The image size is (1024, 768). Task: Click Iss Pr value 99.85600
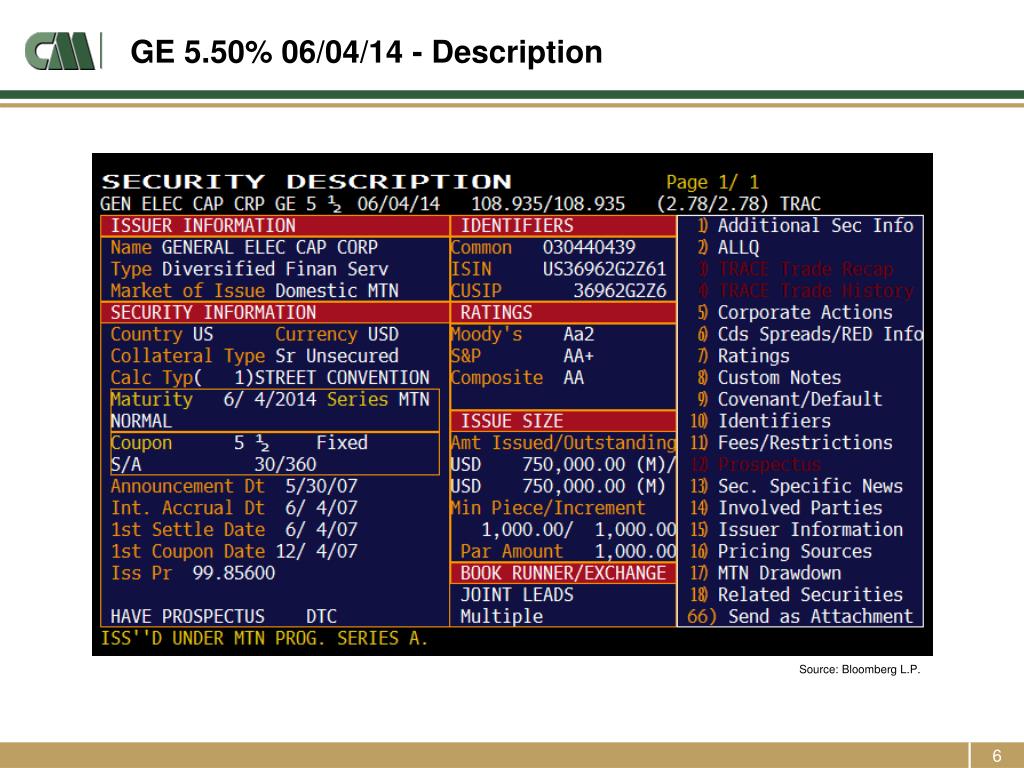[x=234, y=573]
